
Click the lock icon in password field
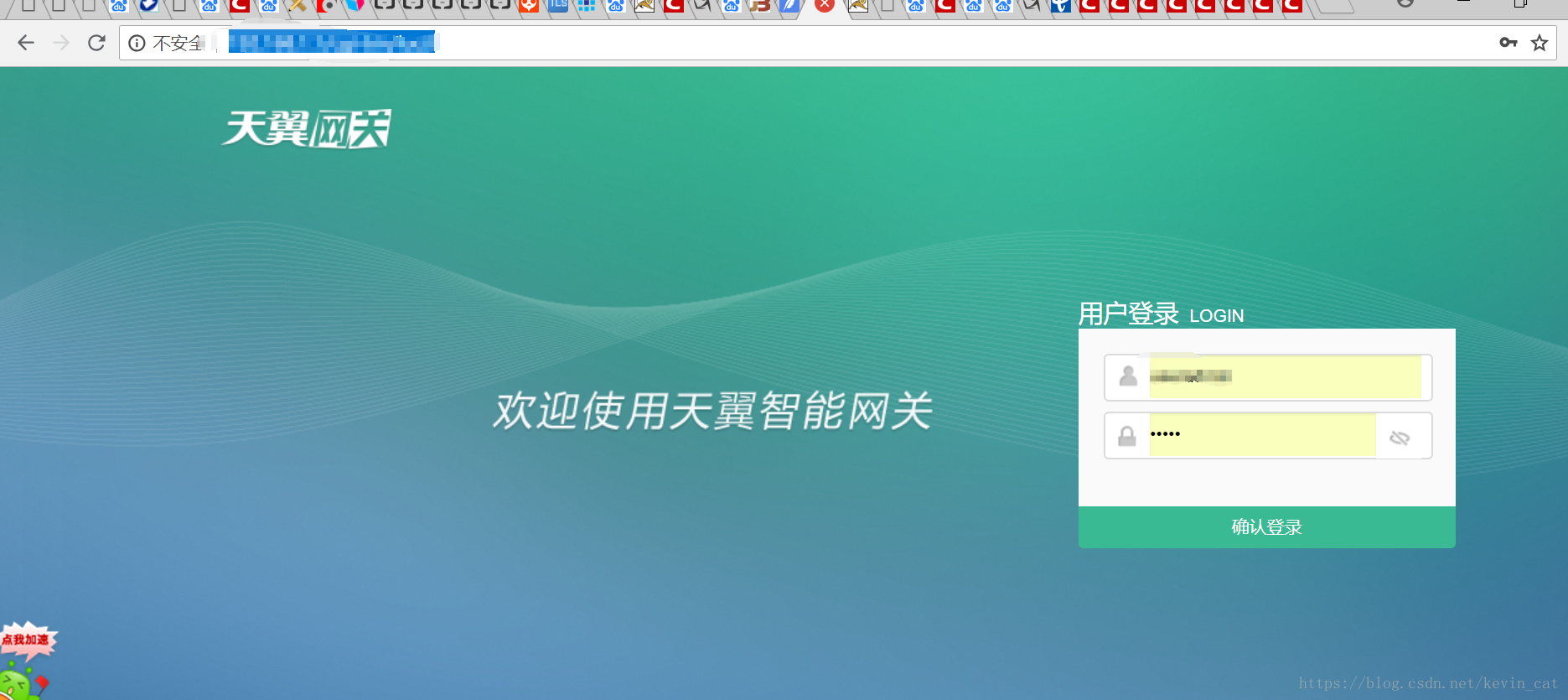pyautogui.click(x=1127, y=436)
